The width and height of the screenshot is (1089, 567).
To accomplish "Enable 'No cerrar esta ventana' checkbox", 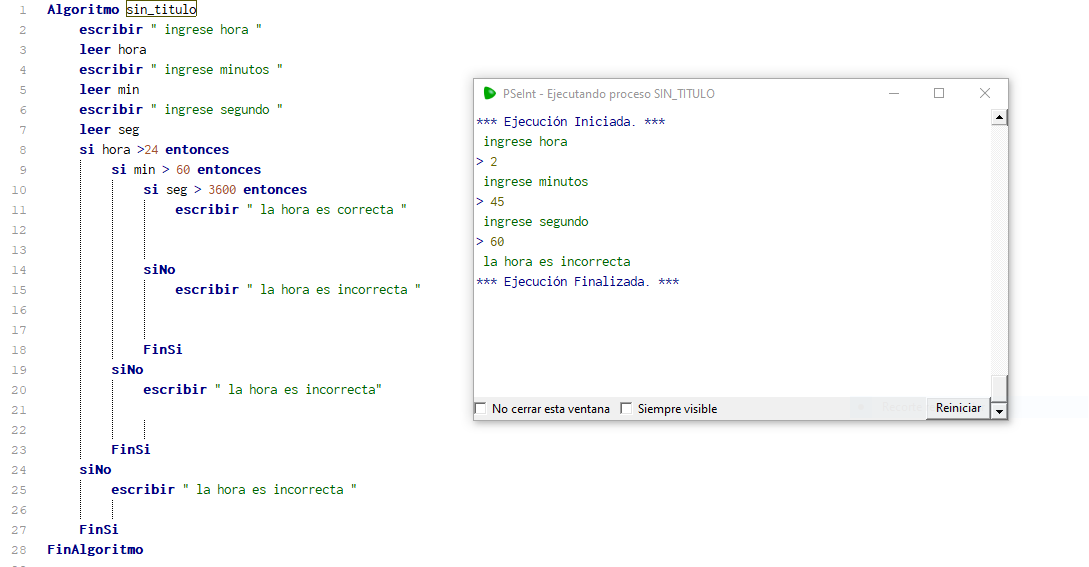I will 481,408.
